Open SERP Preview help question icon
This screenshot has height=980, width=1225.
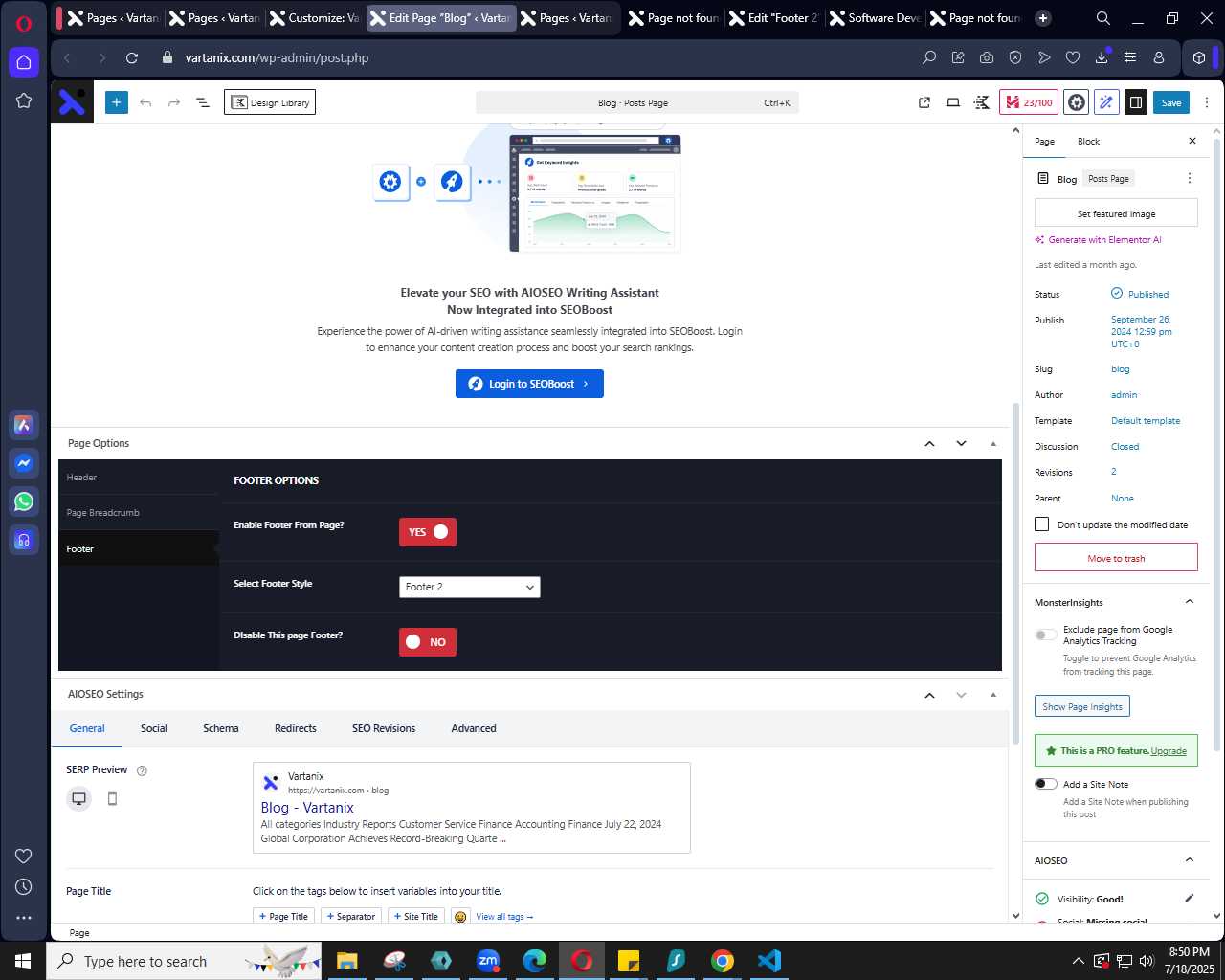click(142, 770)
